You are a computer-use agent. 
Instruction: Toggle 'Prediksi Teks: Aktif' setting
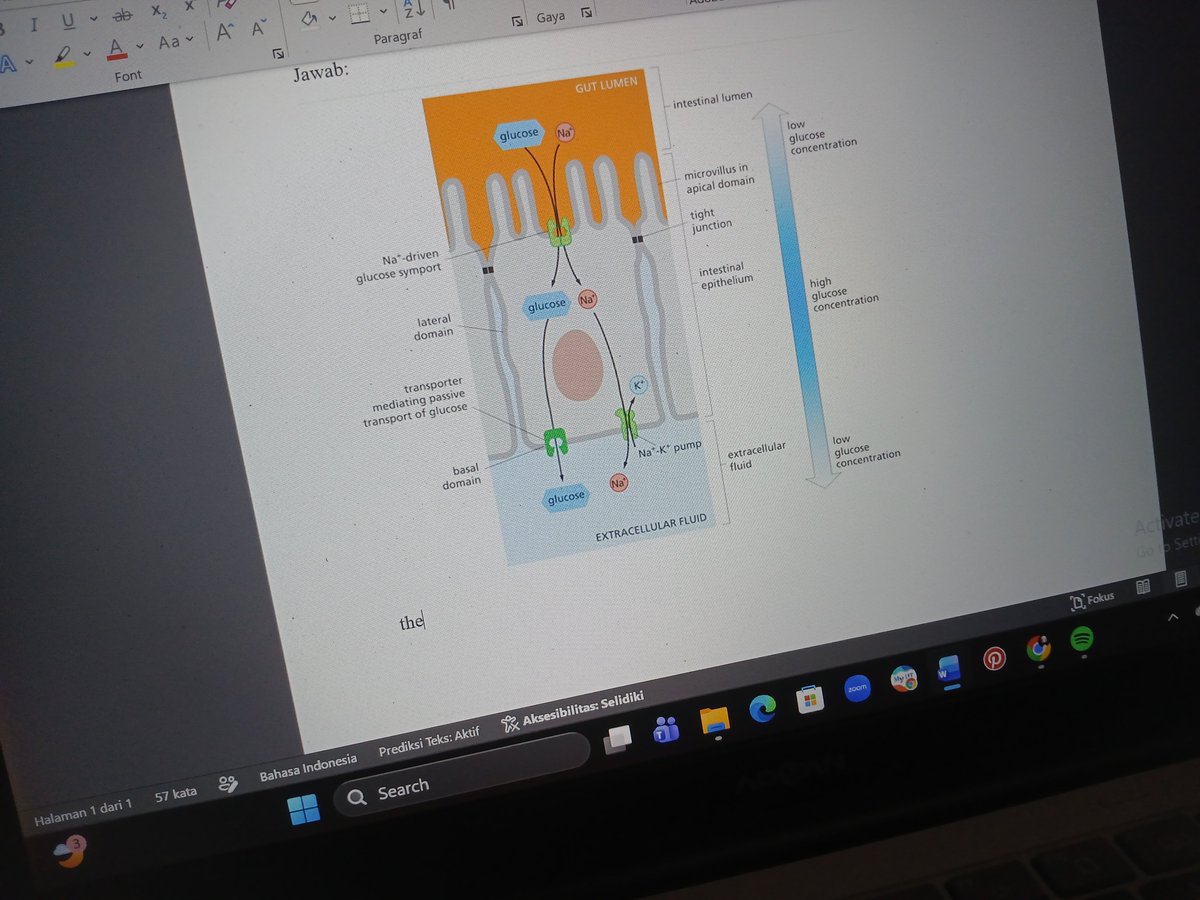[x=429, y=742]
